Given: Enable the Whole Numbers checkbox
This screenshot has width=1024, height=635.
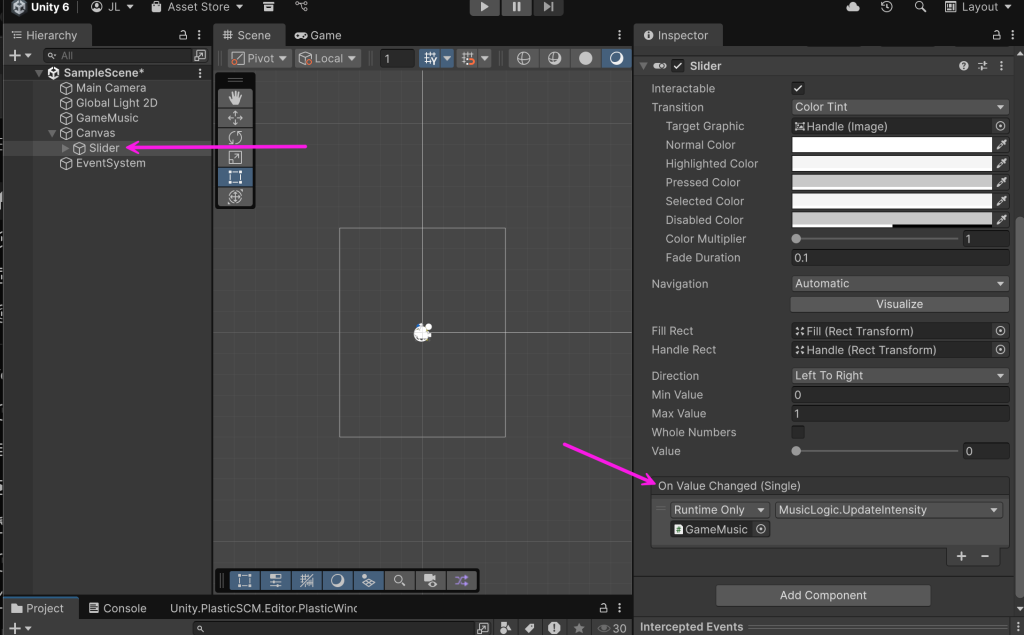Looking at the screenshot, I should tap(798, 432).
